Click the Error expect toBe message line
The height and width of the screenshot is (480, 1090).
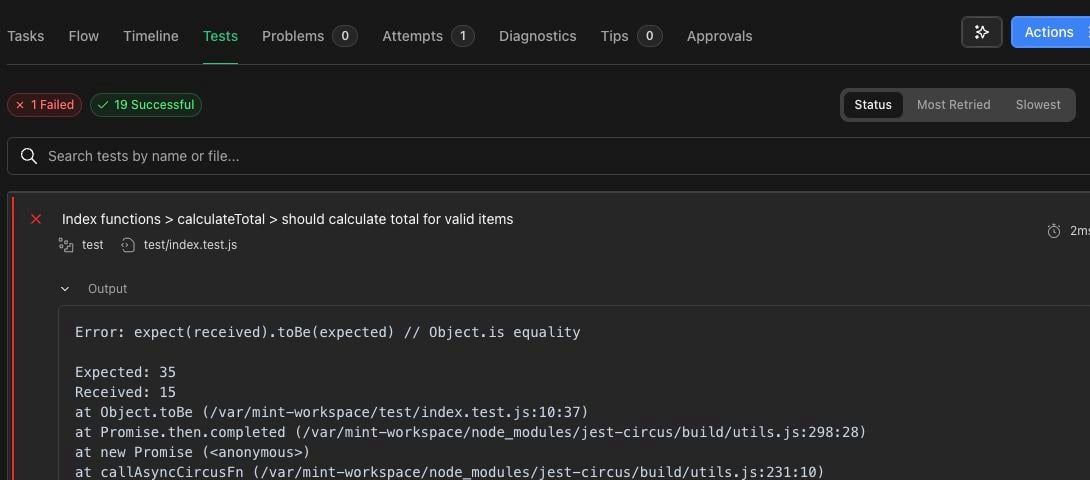pyautogui.click(x=327, y=333)
